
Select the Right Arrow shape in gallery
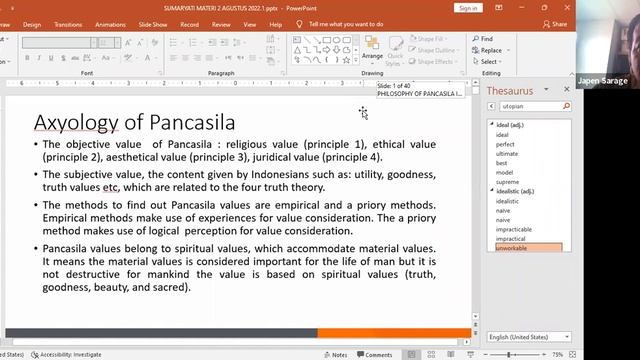[327, 50]
